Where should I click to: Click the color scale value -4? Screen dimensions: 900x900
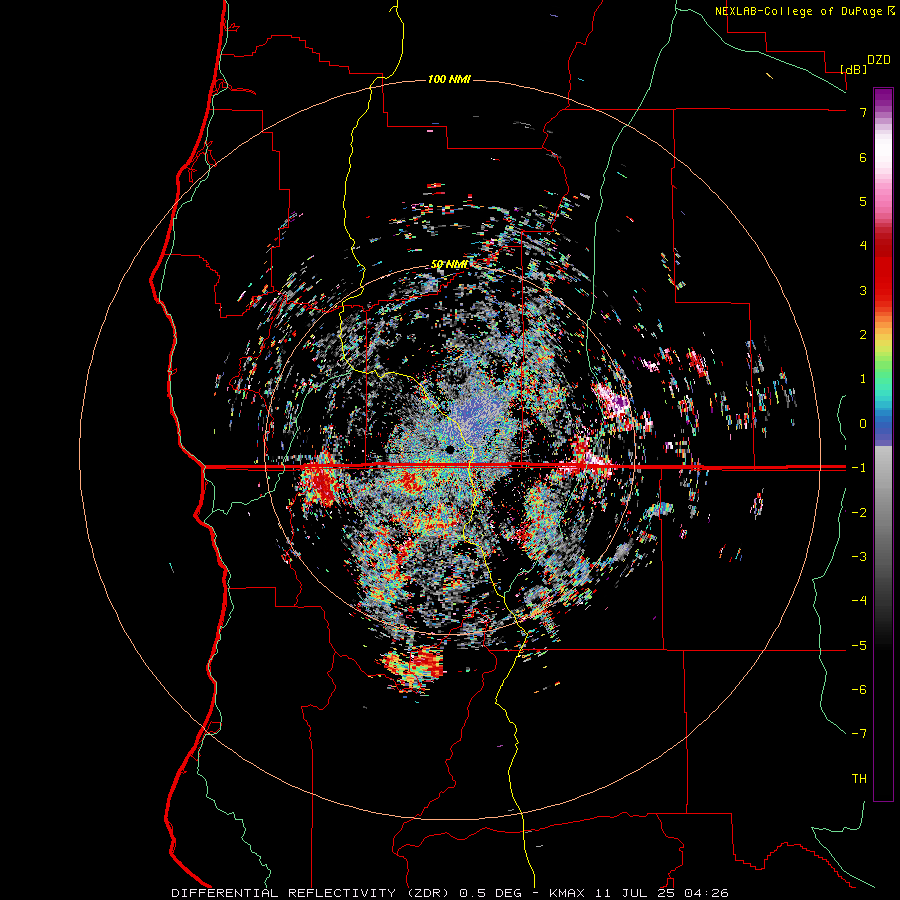859,600
